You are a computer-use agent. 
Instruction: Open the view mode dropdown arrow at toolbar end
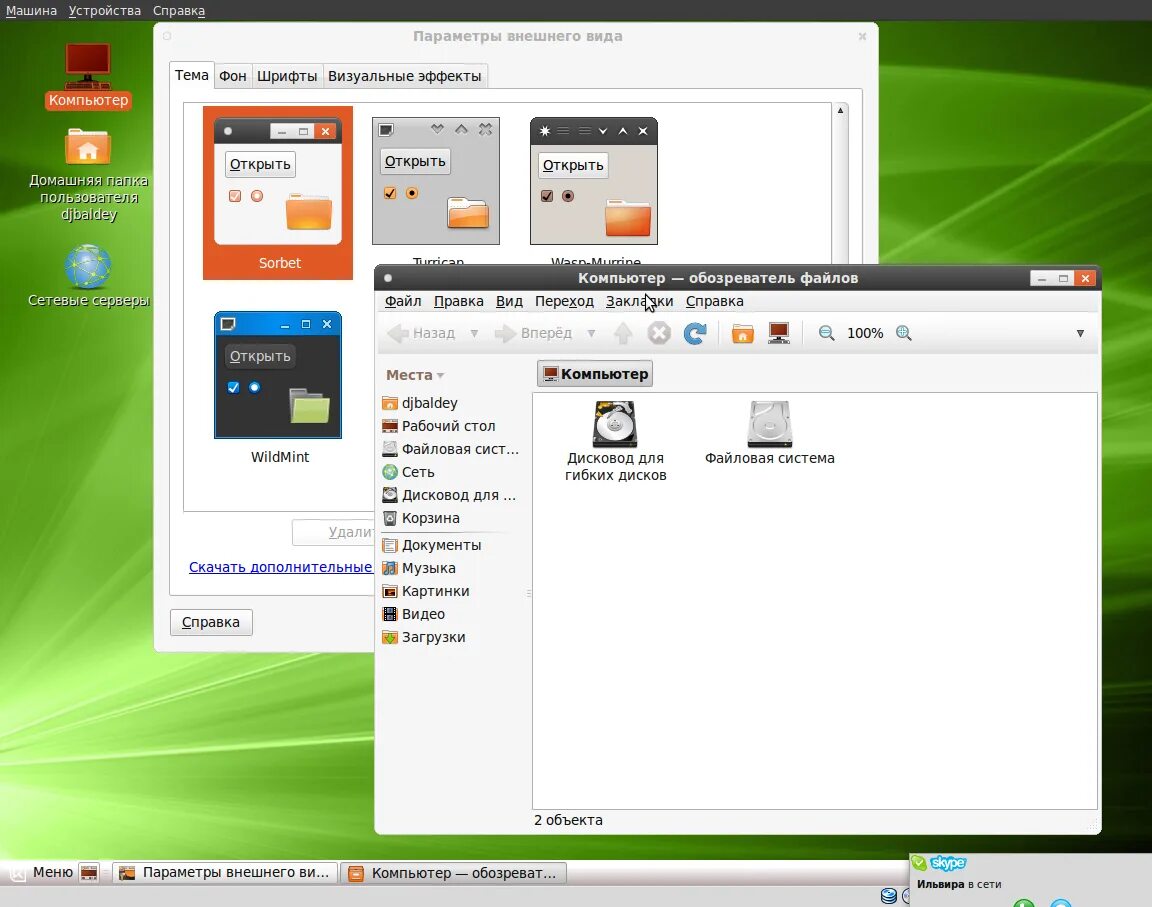(x=1080, y=333)
